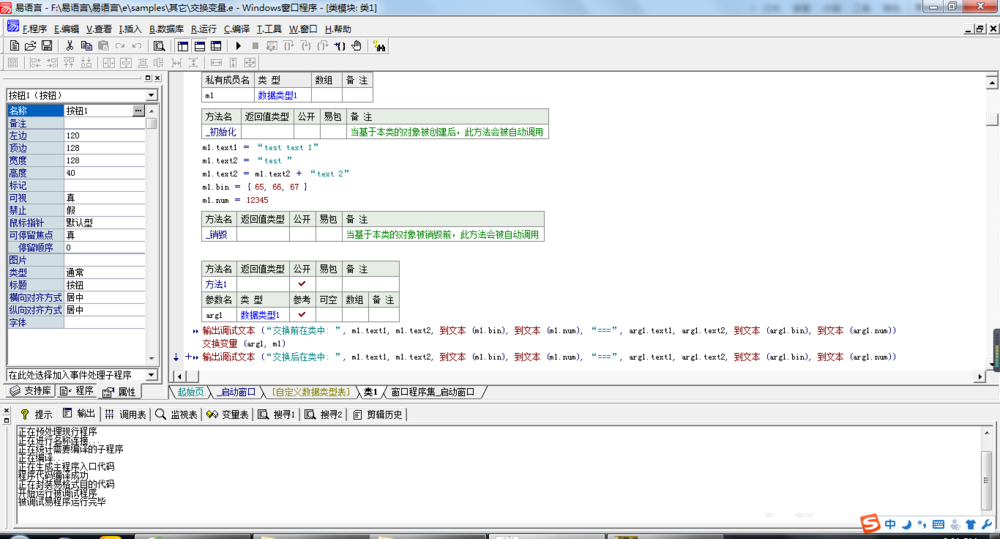Screen dimensions: 1000x539
Task: Click the 可视 property value 真
Action: [105, 198]
